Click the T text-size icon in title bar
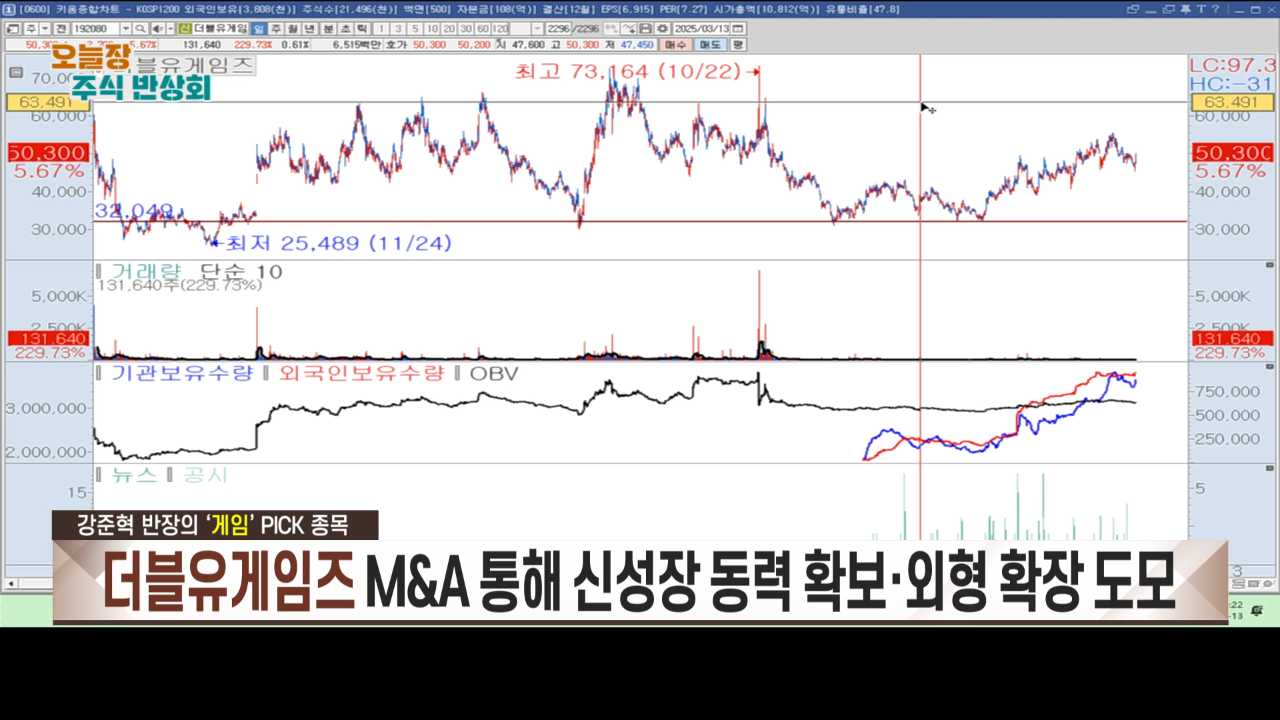This screenshot has height=720, width=1280. [1201, 9]
